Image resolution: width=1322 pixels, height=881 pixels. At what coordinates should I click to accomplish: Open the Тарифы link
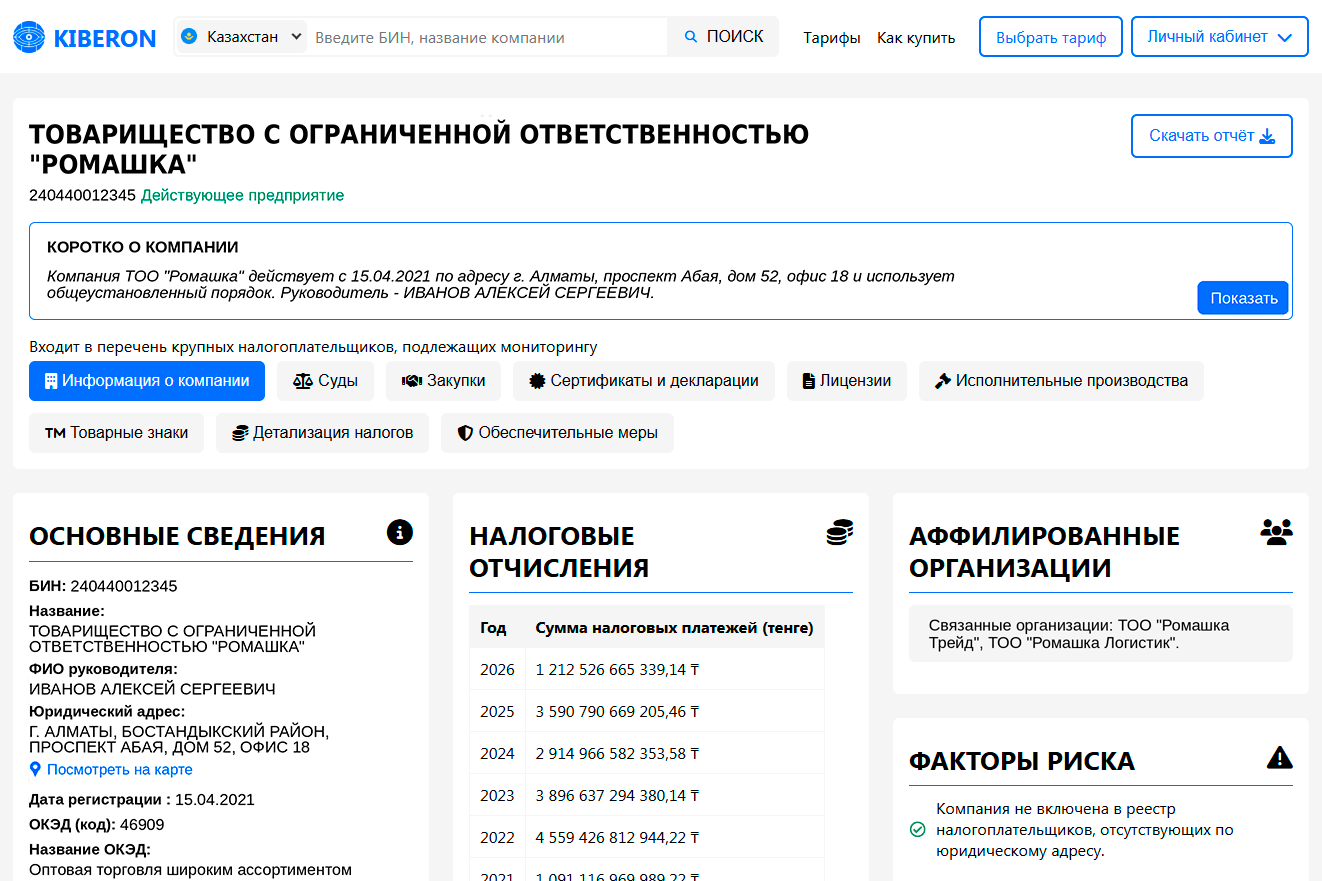(x=832, y=38)
